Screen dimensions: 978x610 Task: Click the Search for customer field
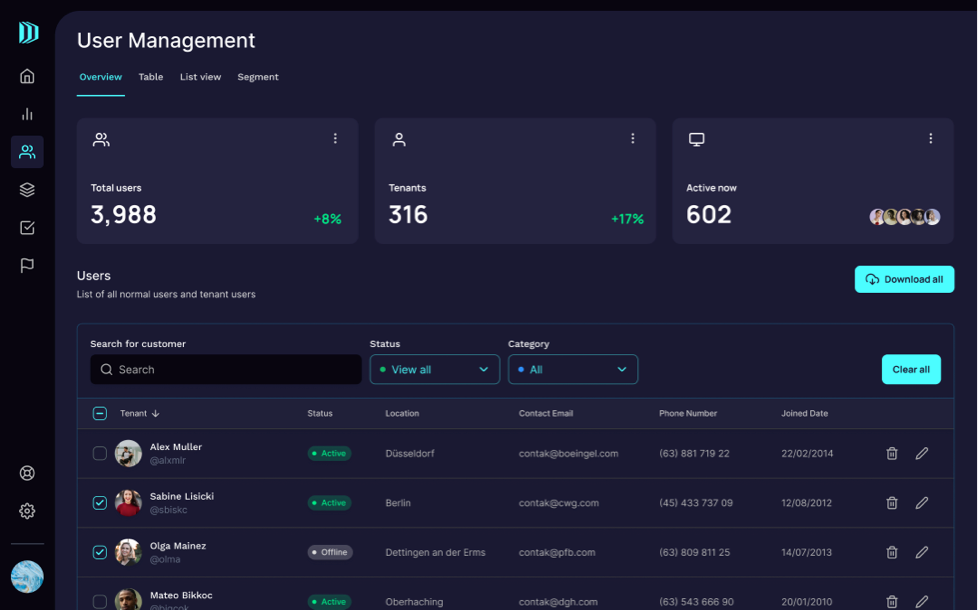[x=226, y=369]
